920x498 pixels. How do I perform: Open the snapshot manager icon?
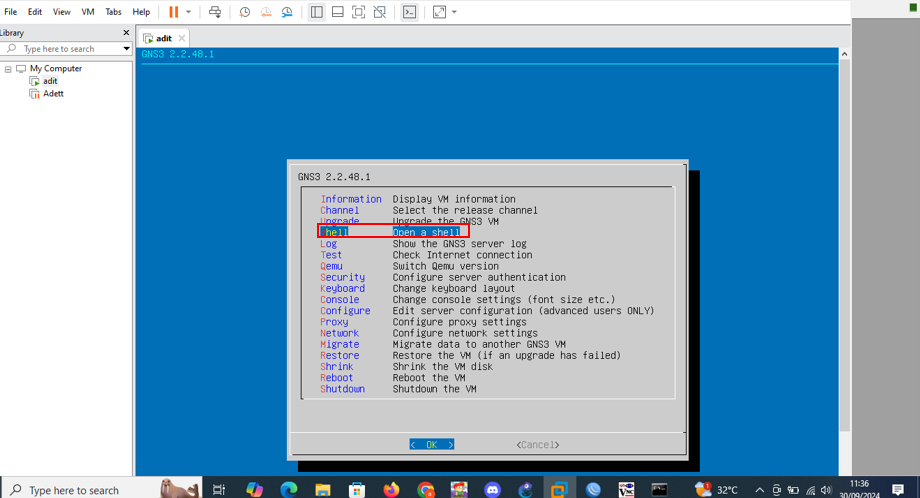pyautogui.click(x=287, y=12)
